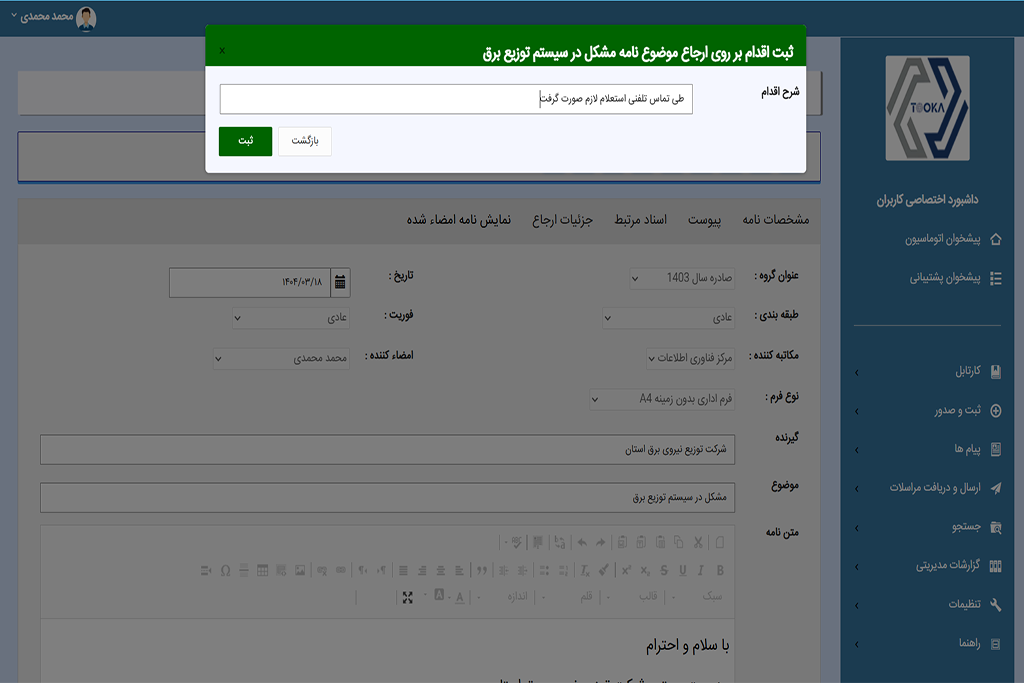1024x683 pixels.
Task: Click the Omega special character icon
Action: tap(225, 570)
